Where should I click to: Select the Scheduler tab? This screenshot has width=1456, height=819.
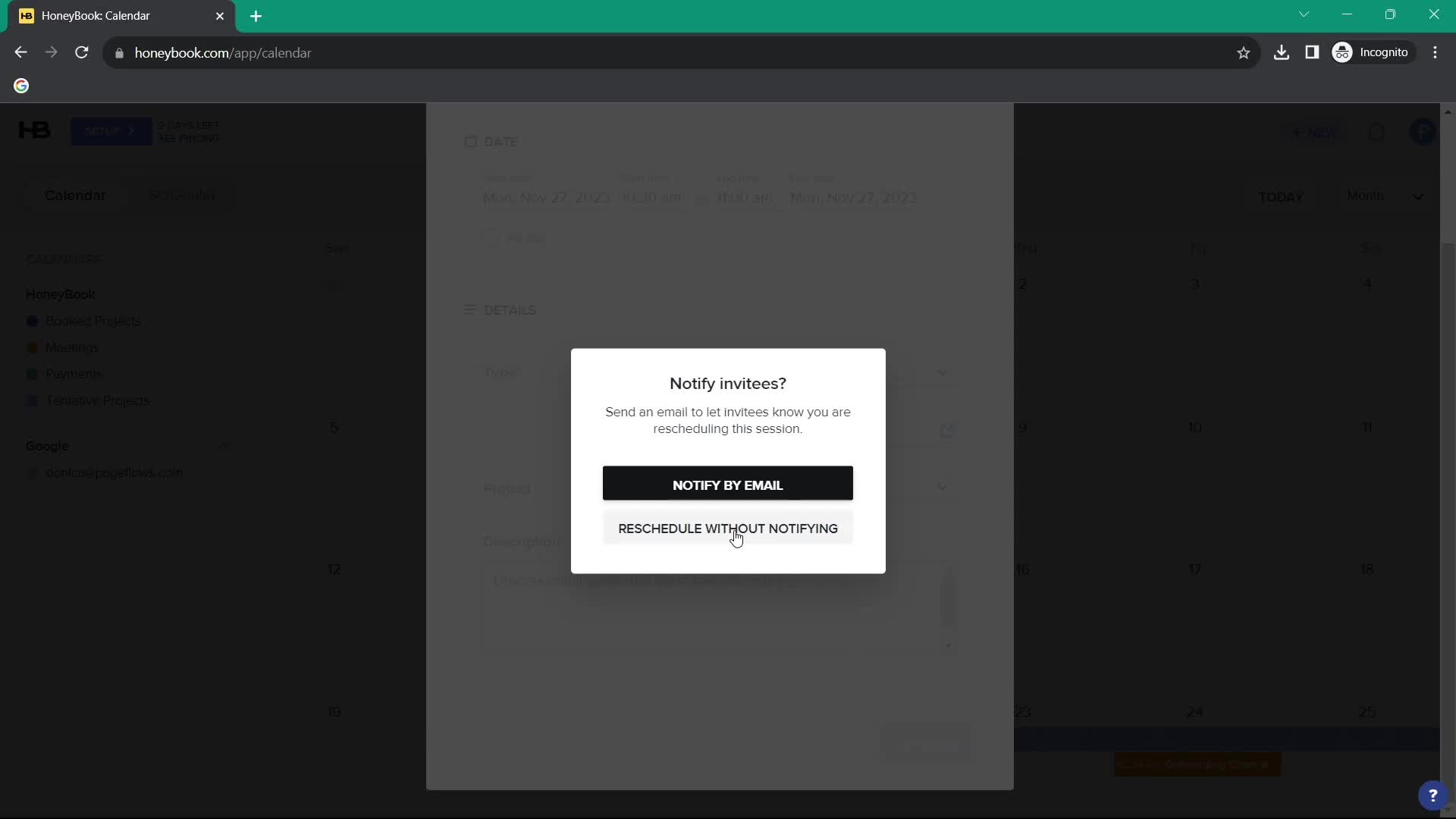click(181, 195)
